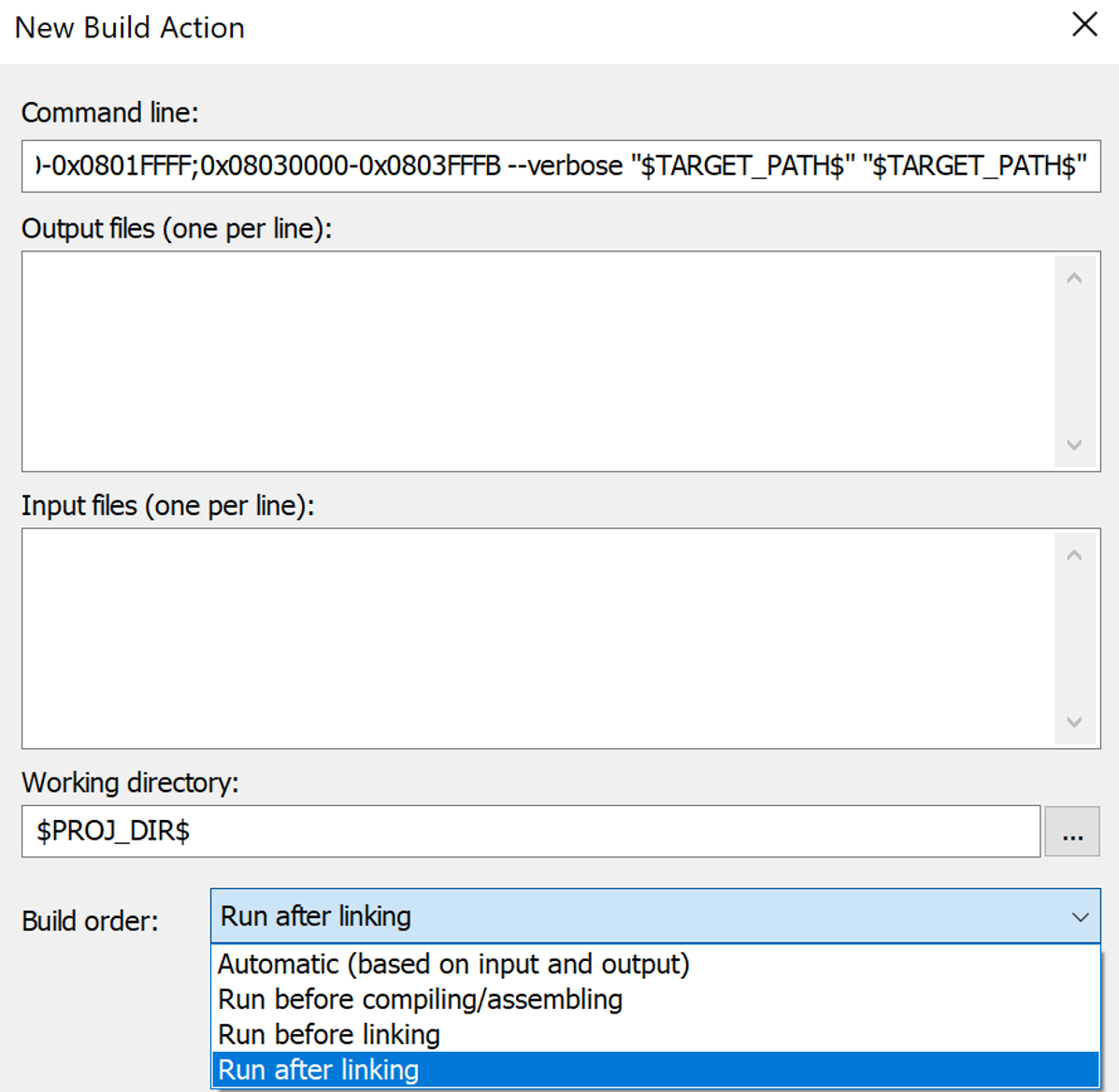Select the highlighted "Run after linking" option
Viewport: 1119px width, 1092px height.
click(318, 1070)
